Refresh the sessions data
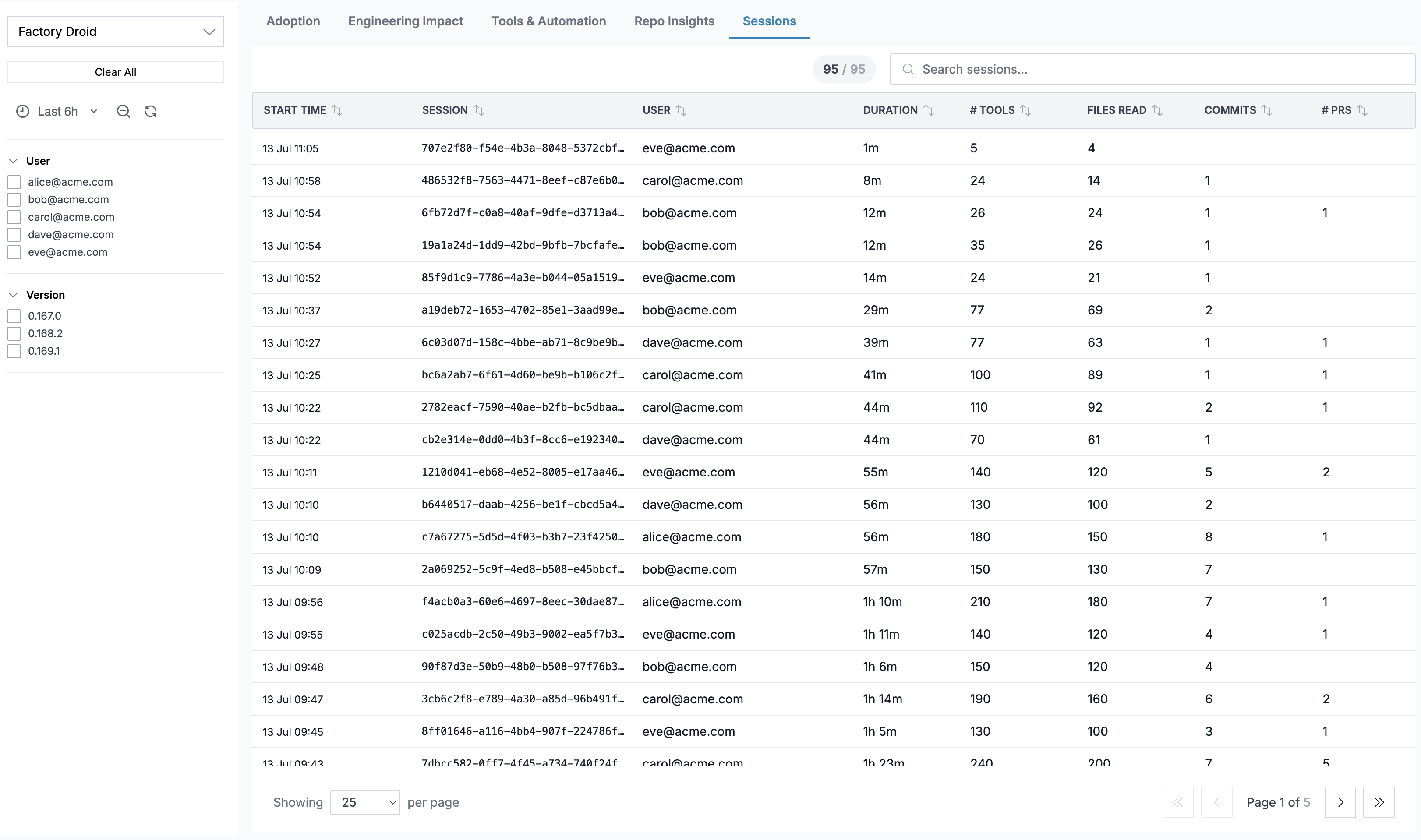Screen dimensions: 1421x840 point(151,112)
